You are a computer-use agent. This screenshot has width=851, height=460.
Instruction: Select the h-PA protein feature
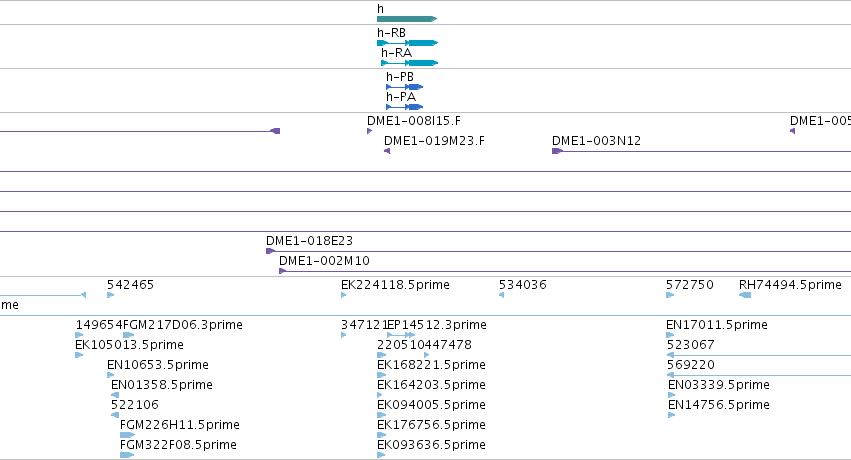pos(404,107)
